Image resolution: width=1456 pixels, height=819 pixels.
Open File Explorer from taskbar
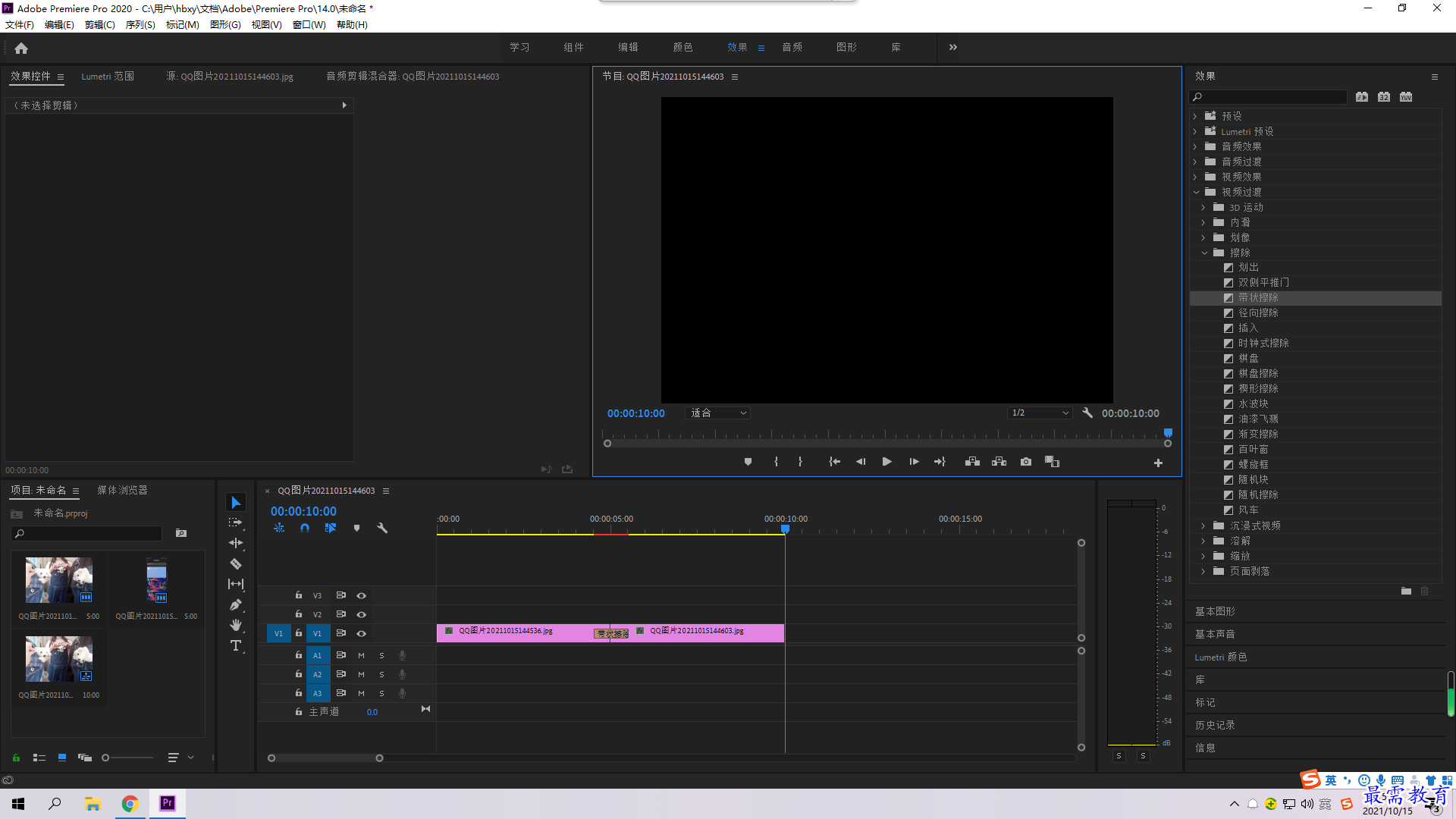click(x=93, y=804)
